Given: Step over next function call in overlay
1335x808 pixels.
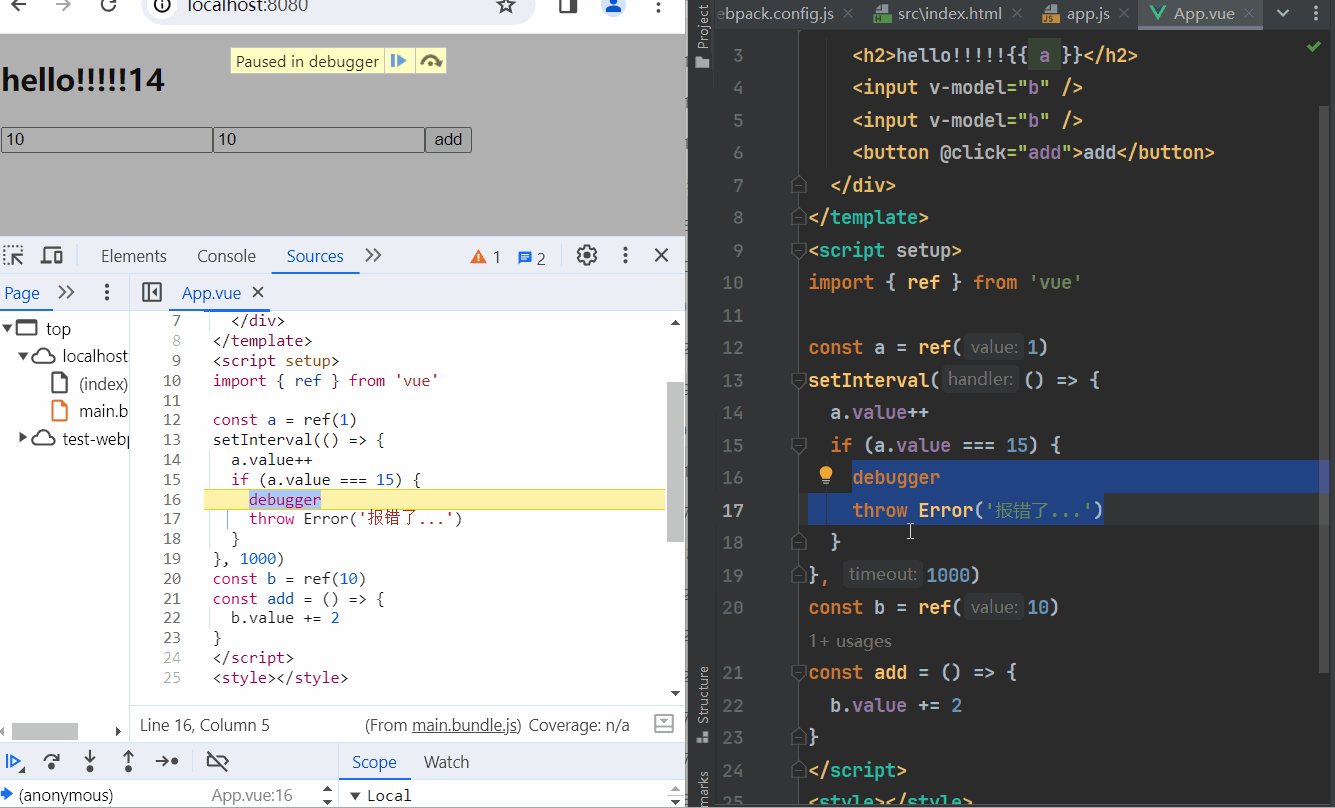Looking at the screenshot, I should click(431, 61).
